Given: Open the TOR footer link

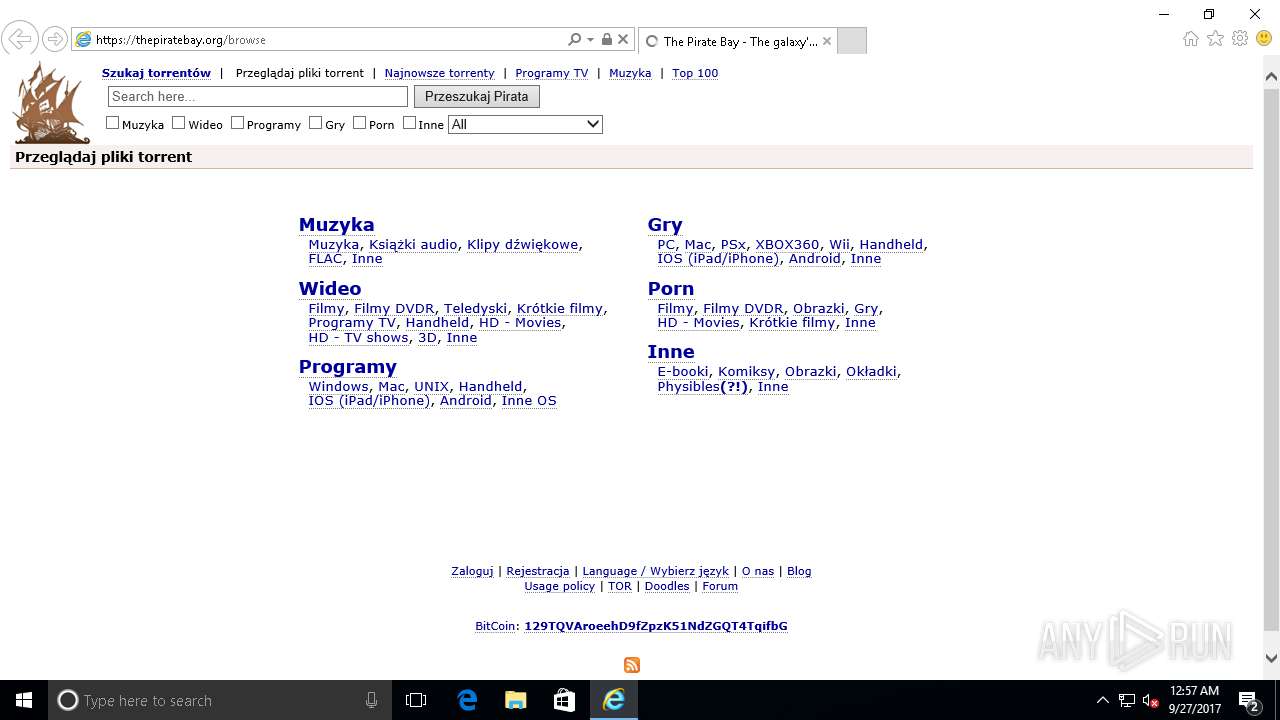Looking at the screenshot, I should [620, 586].
